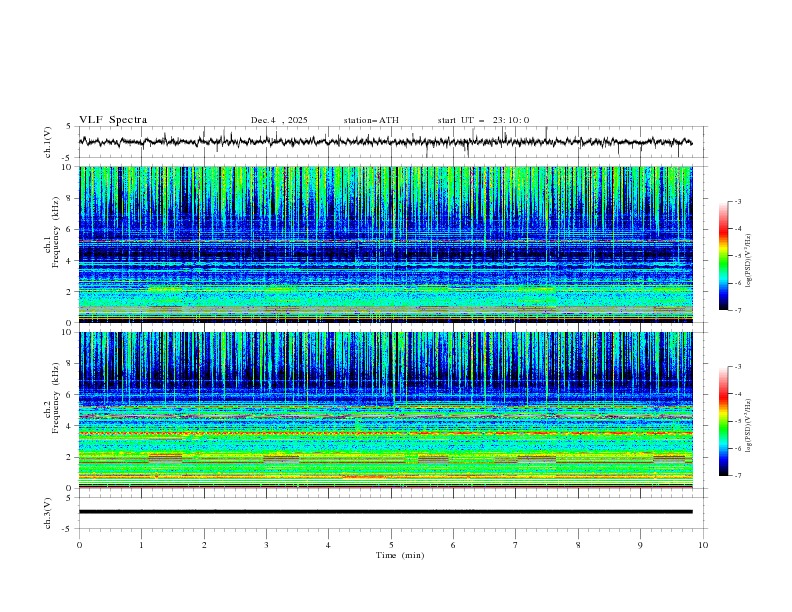Click time-axis tick label "7"
Image resolution: width=792 pixels, height=612 pixels.
tap(516, 545)
